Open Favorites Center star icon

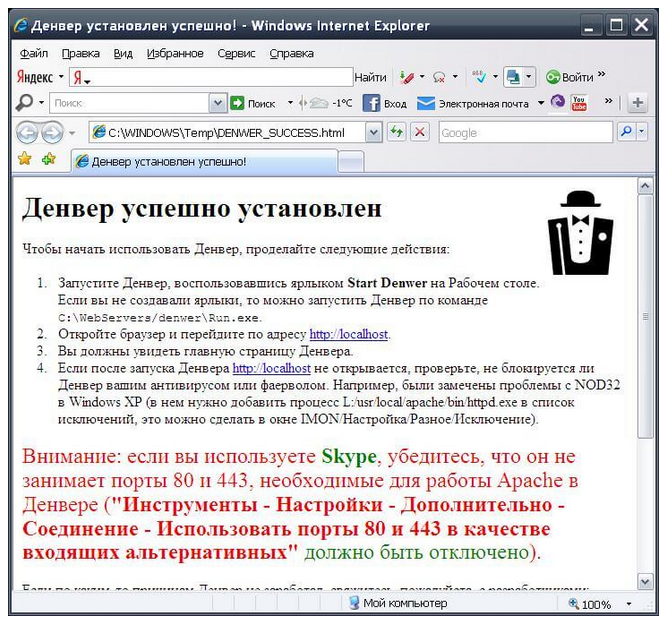(x=25, y=159)
